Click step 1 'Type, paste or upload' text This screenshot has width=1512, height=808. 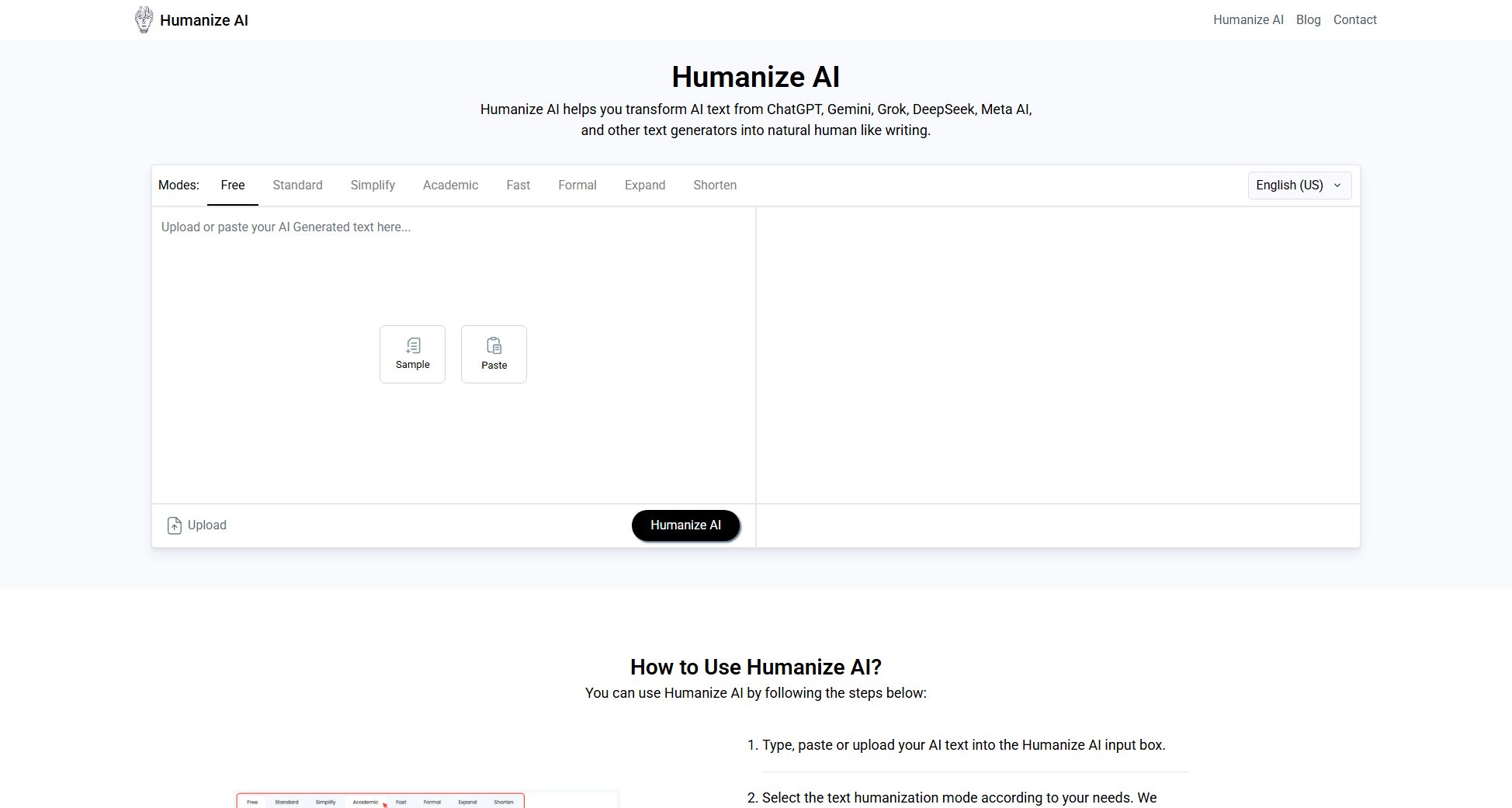(x=964, y=745)
